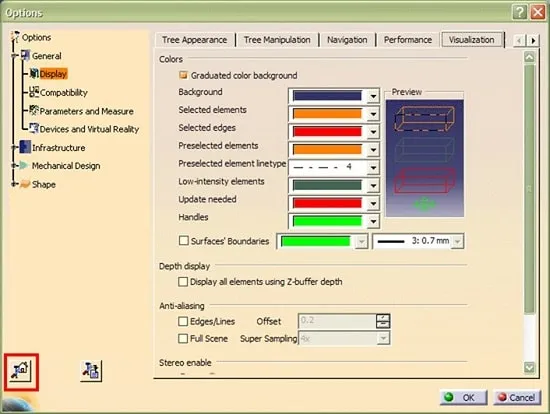Select the Visualization tab
This screenshot has height=414, width=550.
coord(471,40)
